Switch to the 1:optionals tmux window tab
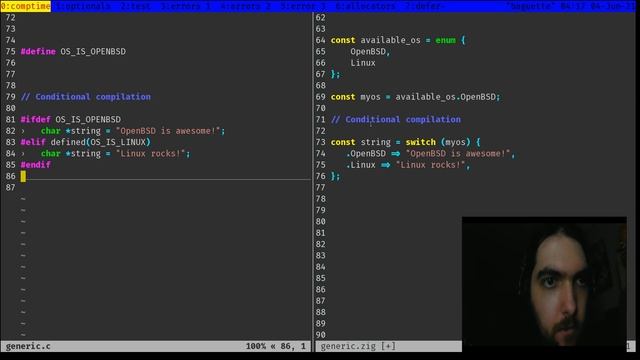The height and width of the screenshot is (360, 640). click(82, 6)
